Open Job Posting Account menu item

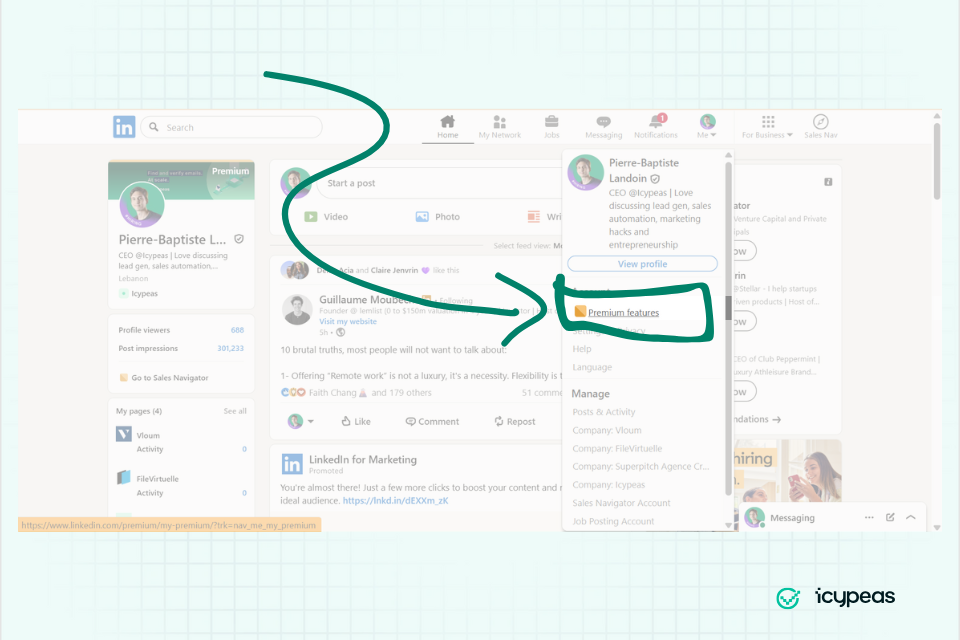click(613, 521)
